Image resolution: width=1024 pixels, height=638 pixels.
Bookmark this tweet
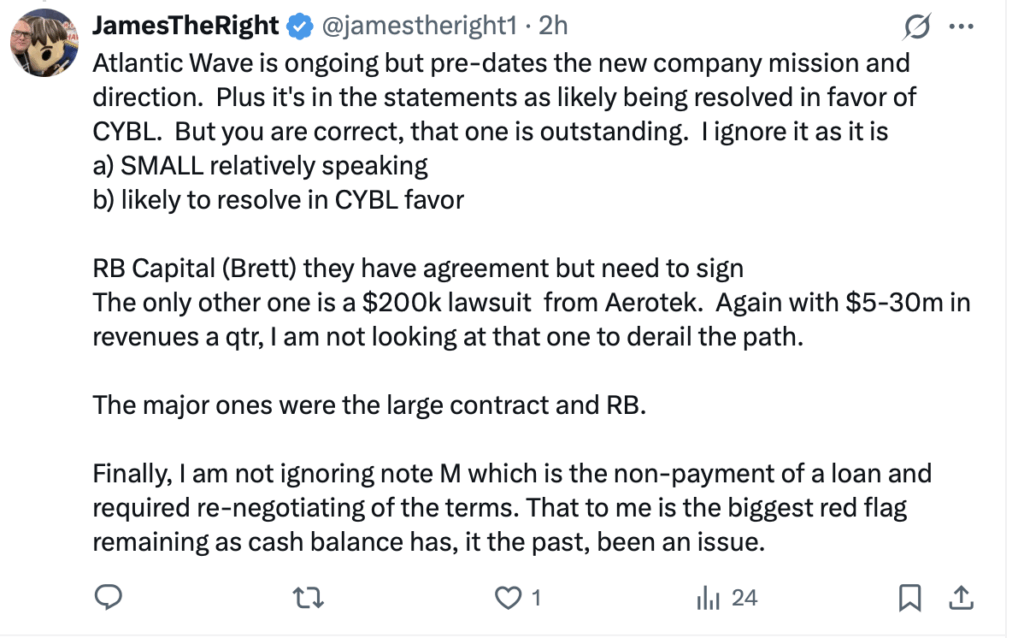tap(910, 598)
